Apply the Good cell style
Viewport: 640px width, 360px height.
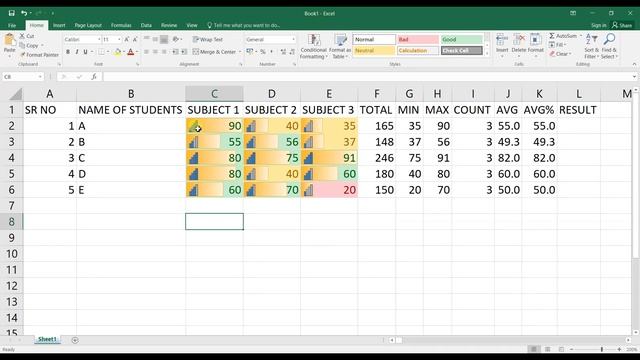(462, 40)
